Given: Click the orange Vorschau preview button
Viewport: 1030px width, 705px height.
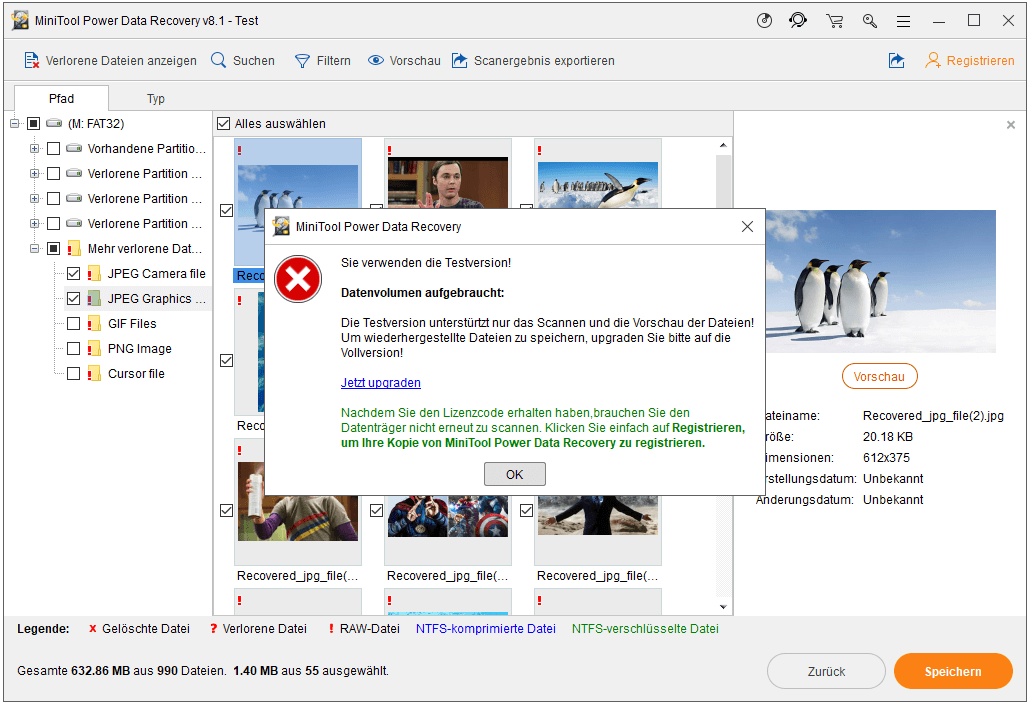Looking at the screenshot, I should (x=880, y=376).
